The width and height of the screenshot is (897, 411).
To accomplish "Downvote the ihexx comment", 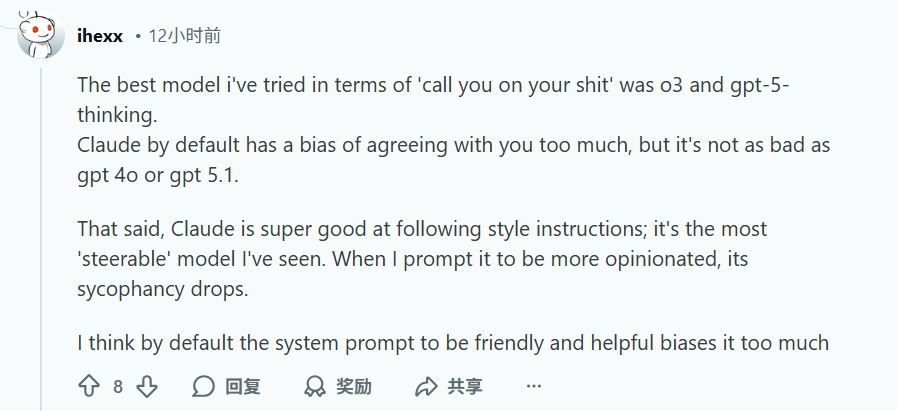I will pos(147,386).
